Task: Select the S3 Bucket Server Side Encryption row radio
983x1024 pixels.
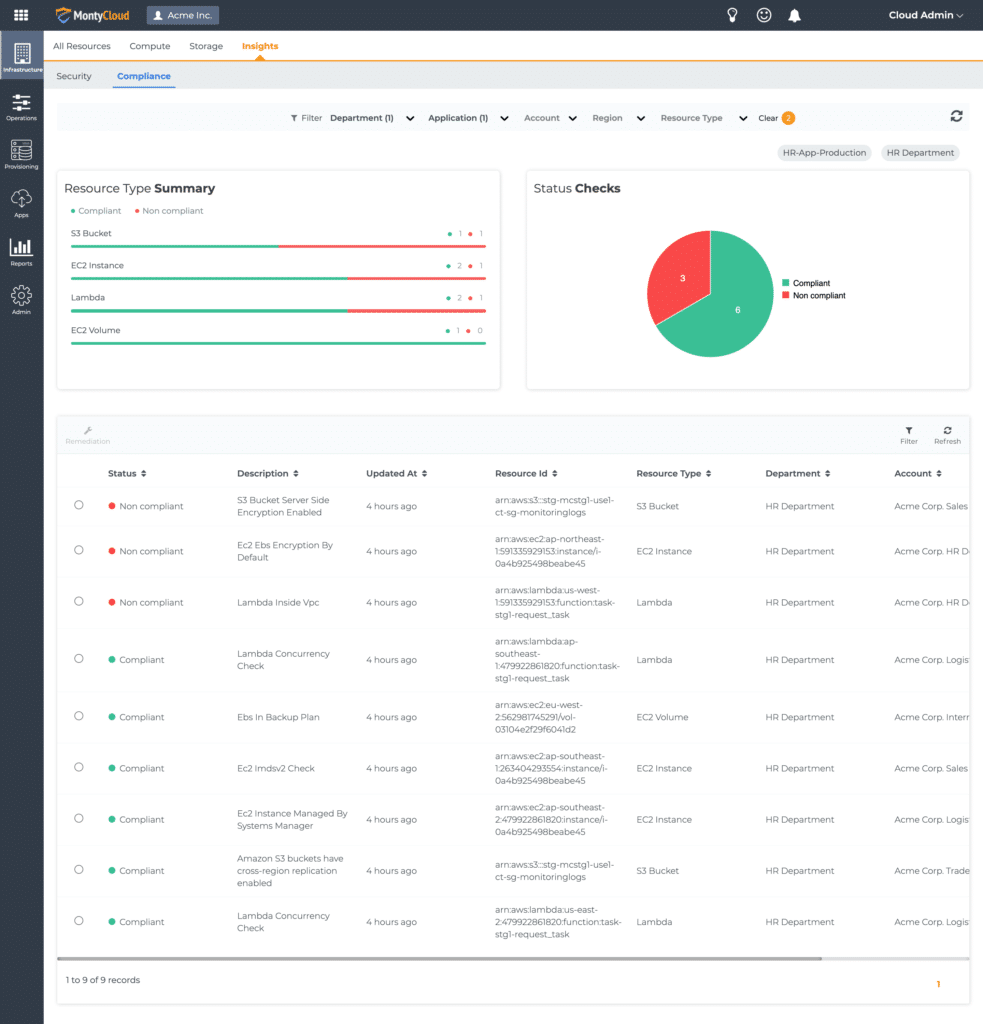Action: [79, 505]
